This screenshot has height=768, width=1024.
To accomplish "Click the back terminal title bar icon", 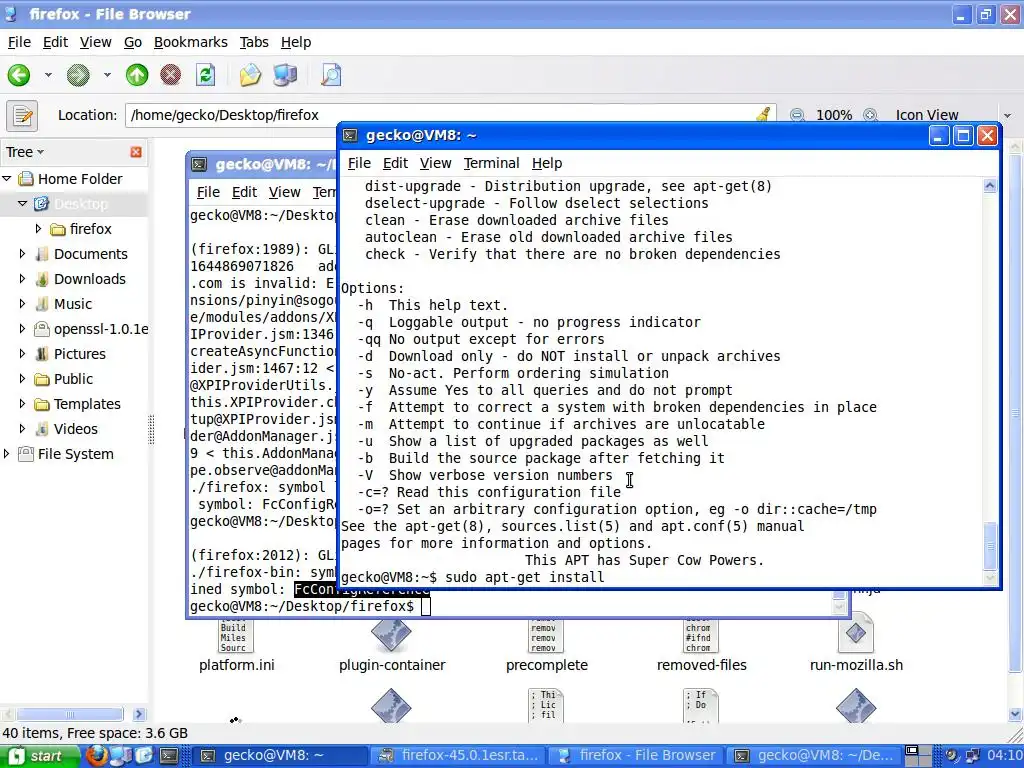I will 199,164.
